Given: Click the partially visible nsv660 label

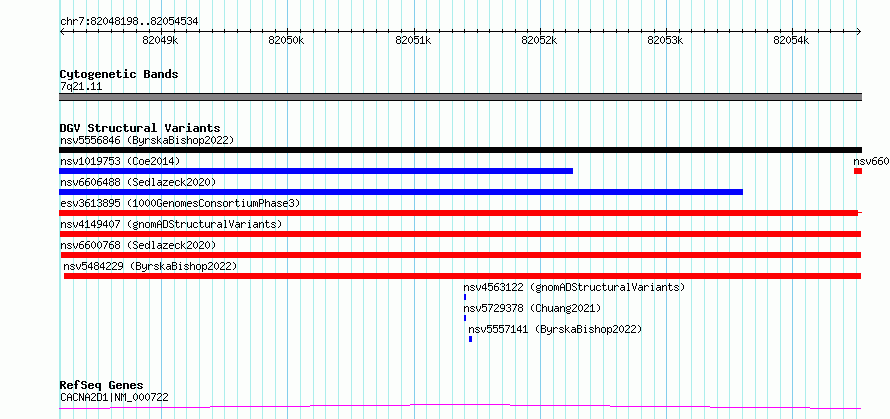Looking at the screenshot, I should tap(871, 161).
